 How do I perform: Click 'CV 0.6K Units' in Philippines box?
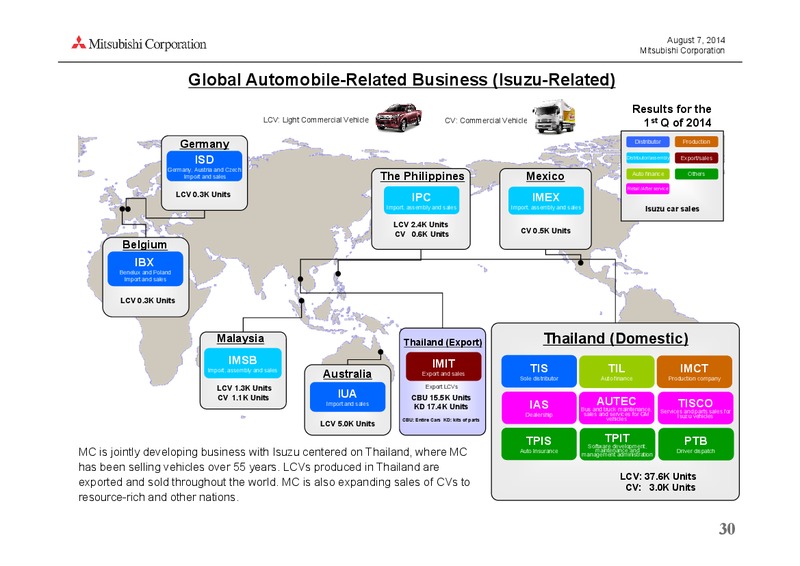click(421, 234)
